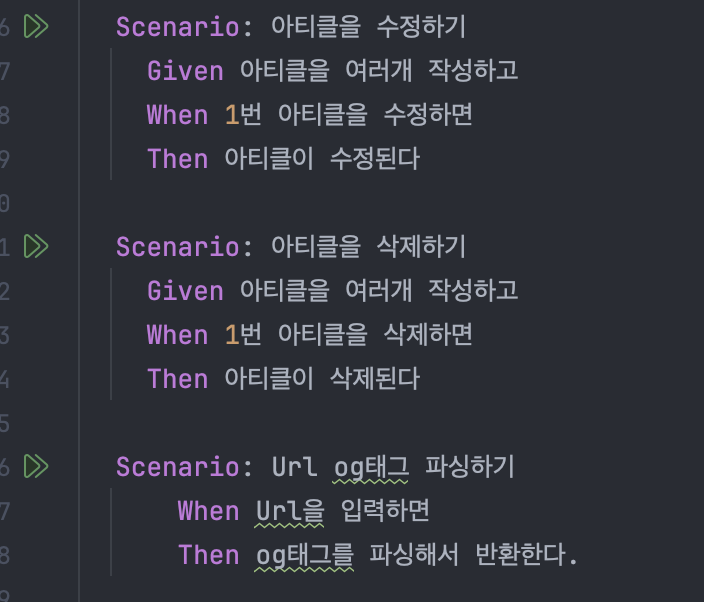Click the Then 아티클이 수정된다 step
Screen dimensions: 704x602
click(x=284, y=158)
